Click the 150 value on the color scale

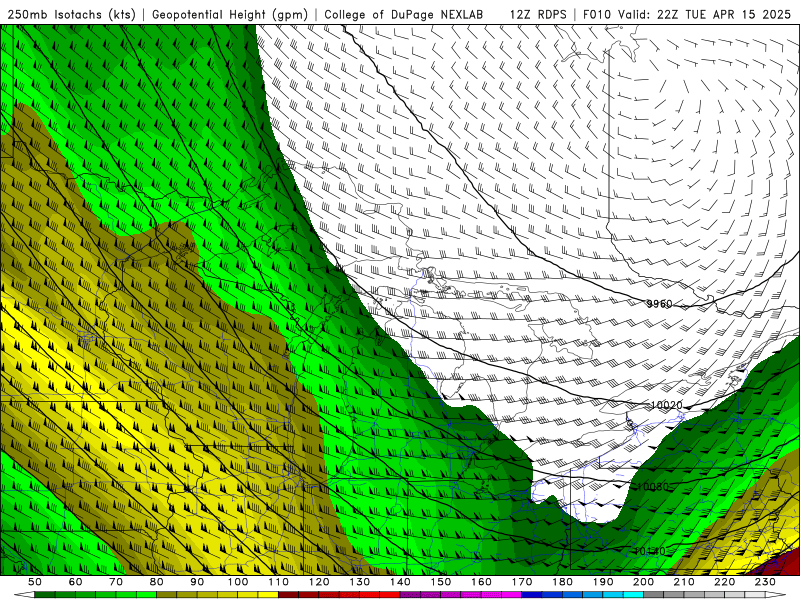click(x=441, y=582)
